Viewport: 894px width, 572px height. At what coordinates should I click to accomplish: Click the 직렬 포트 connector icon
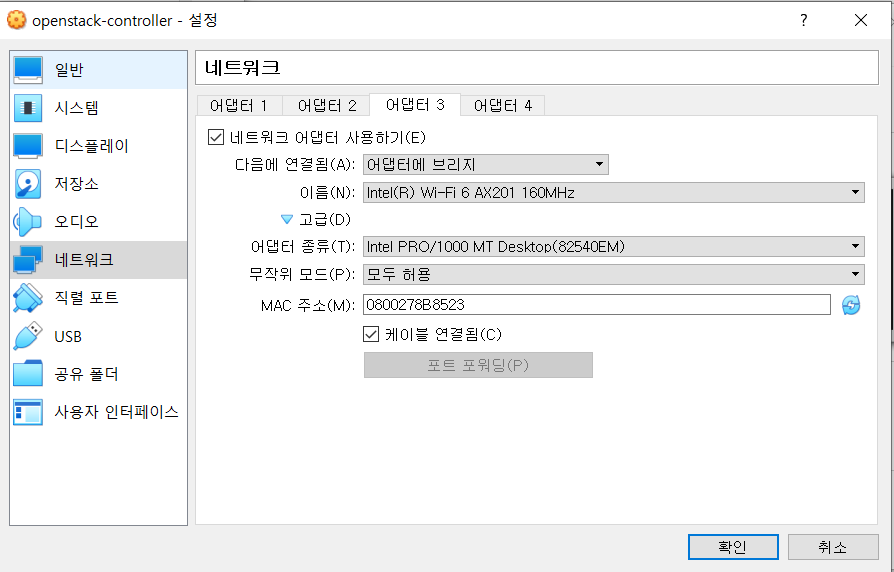coord(27,298)
